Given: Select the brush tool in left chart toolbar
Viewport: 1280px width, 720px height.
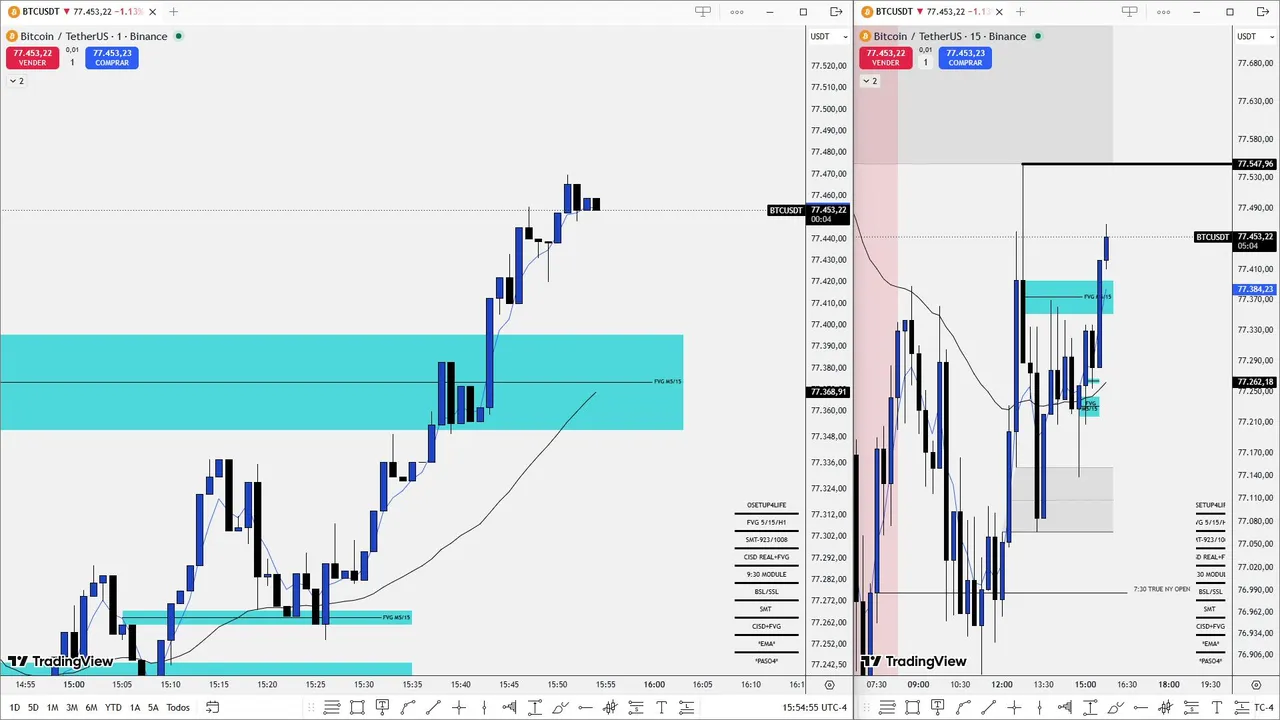Looking at the screenshot, I should coord(560,707).
